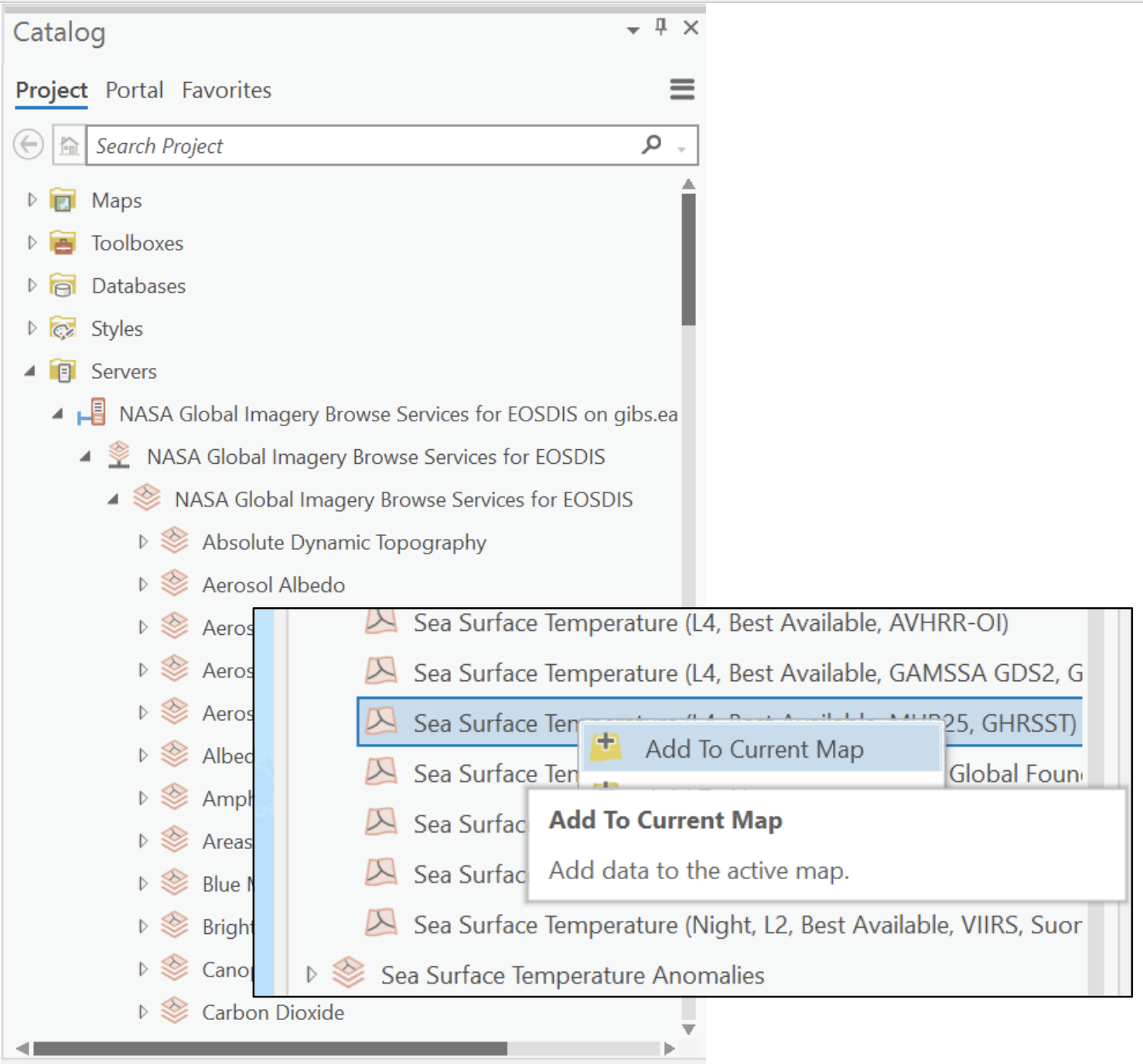
Task: Select the Maps tree item
Action: (117, 200)
